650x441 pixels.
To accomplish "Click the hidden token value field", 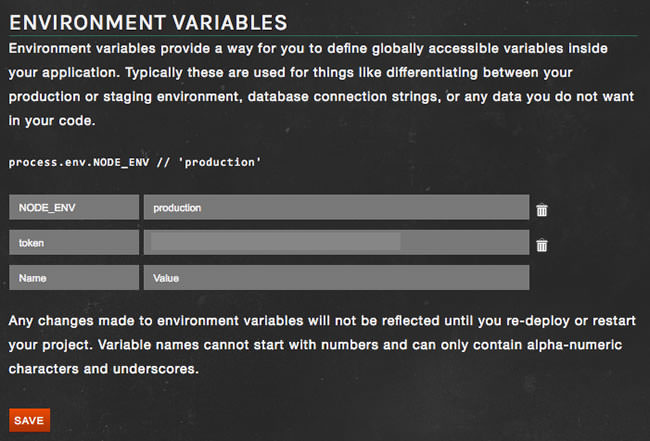I will [x=335, y=242].
